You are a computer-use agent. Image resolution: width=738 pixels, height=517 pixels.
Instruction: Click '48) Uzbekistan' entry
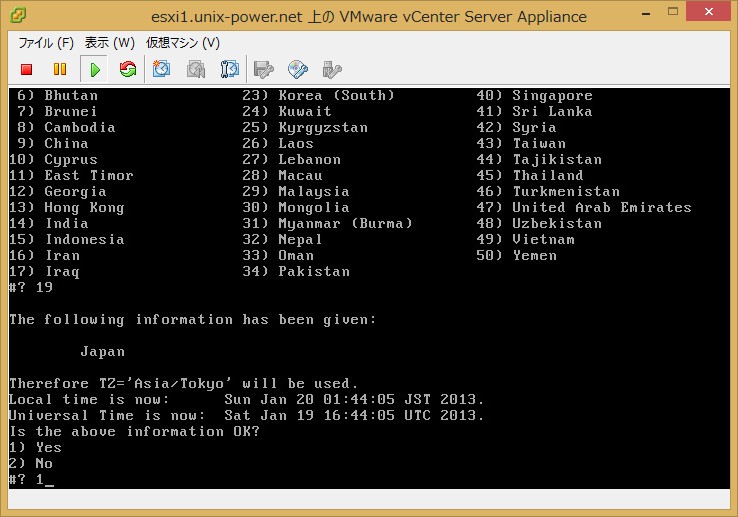539,223
